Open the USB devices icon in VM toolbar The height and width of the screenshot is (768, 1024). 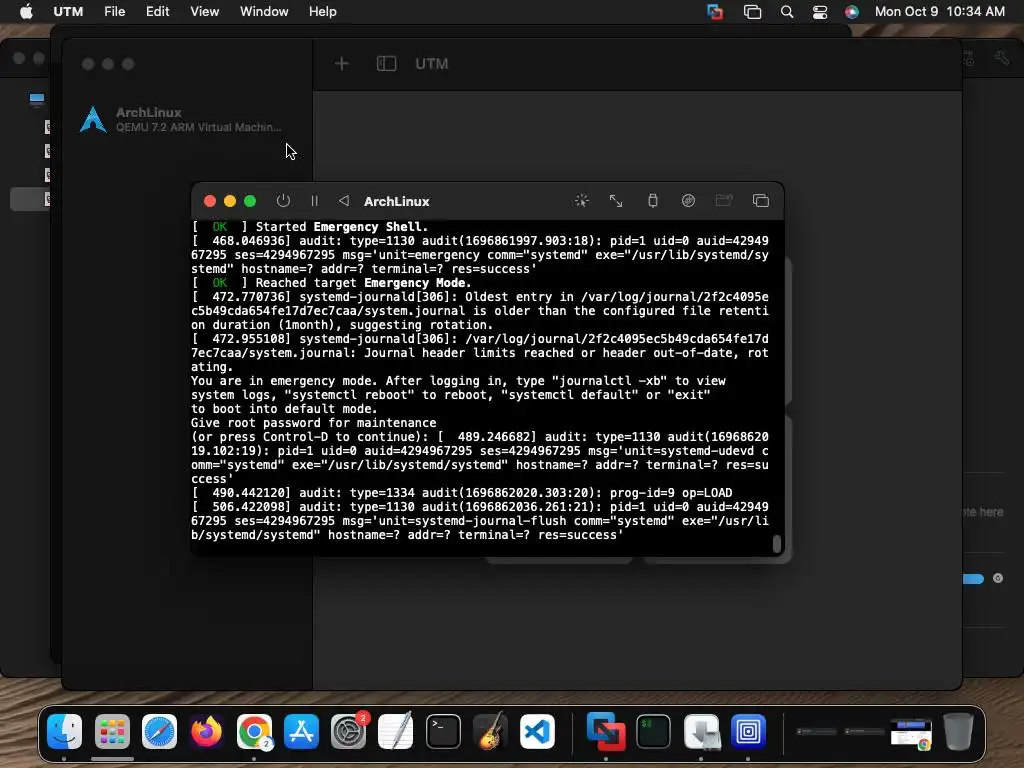coord(652,200)
